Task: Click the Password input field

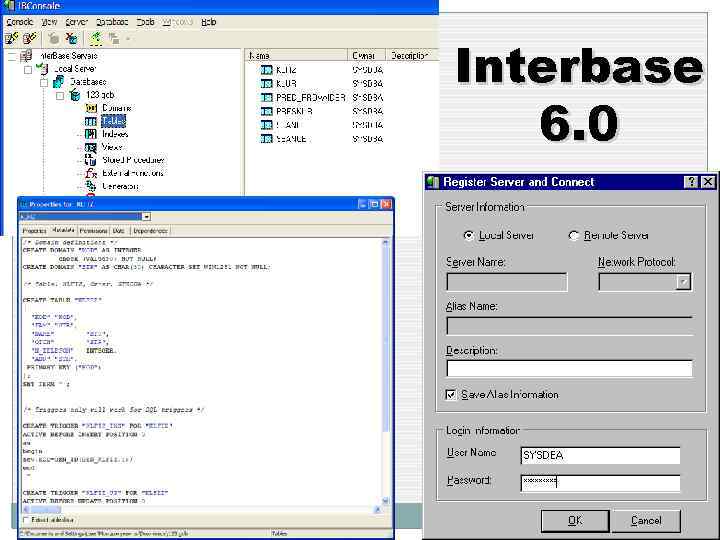Action: coord(601,483)
